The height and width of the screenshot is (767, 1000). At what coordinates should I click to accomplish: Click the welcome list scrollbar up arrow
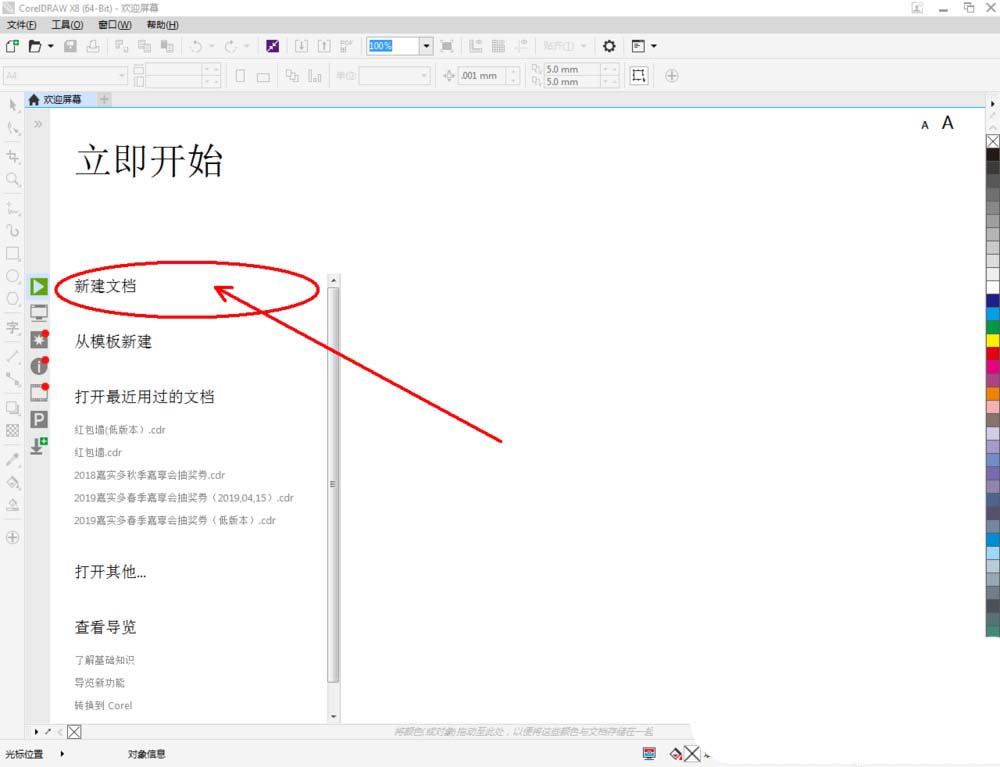click(x=334, y=280)
